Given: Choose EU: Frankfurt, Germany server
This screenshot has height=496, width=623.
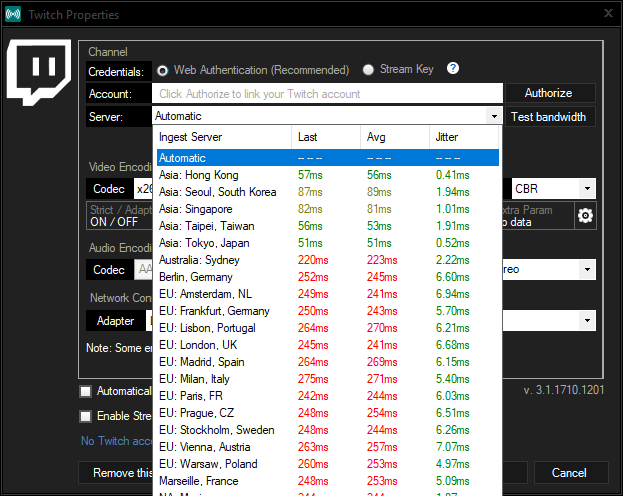Looking at the screenshot, I should point(328,311).
